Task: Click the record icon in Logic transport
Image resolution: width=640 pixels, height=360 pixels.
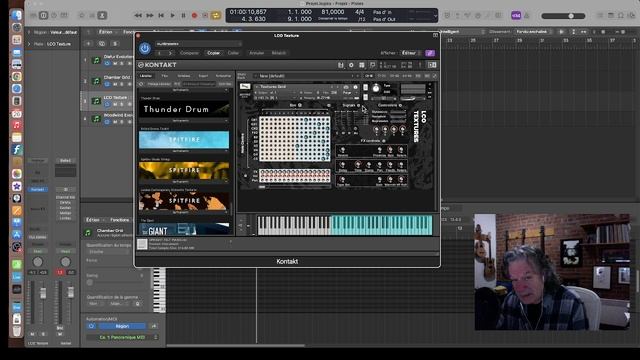Action: (194, 16)
